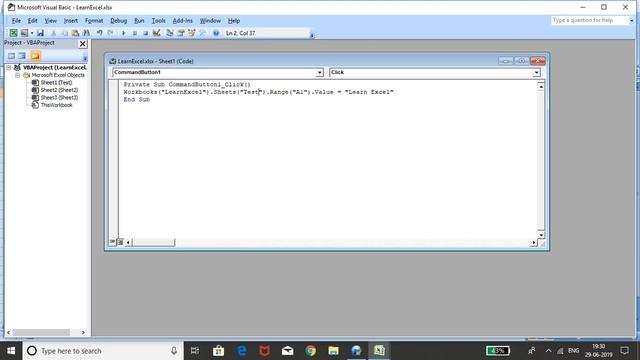Click the Visual Basic Help toolbar icon
Viewport: 640px width, 360px height.
click(216, 33)
